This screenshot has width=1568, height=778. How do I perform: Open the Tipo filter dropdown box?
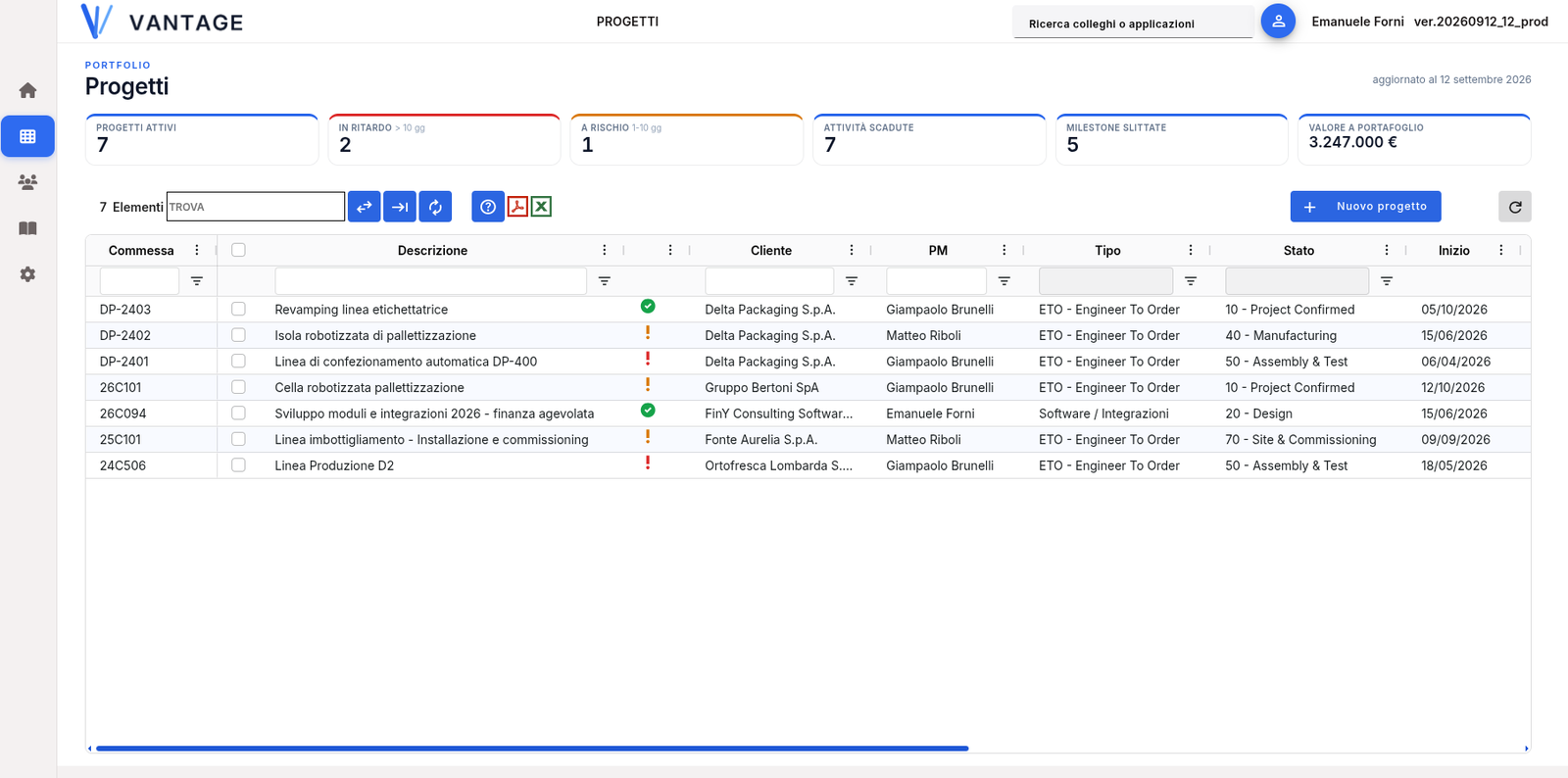1105,281
